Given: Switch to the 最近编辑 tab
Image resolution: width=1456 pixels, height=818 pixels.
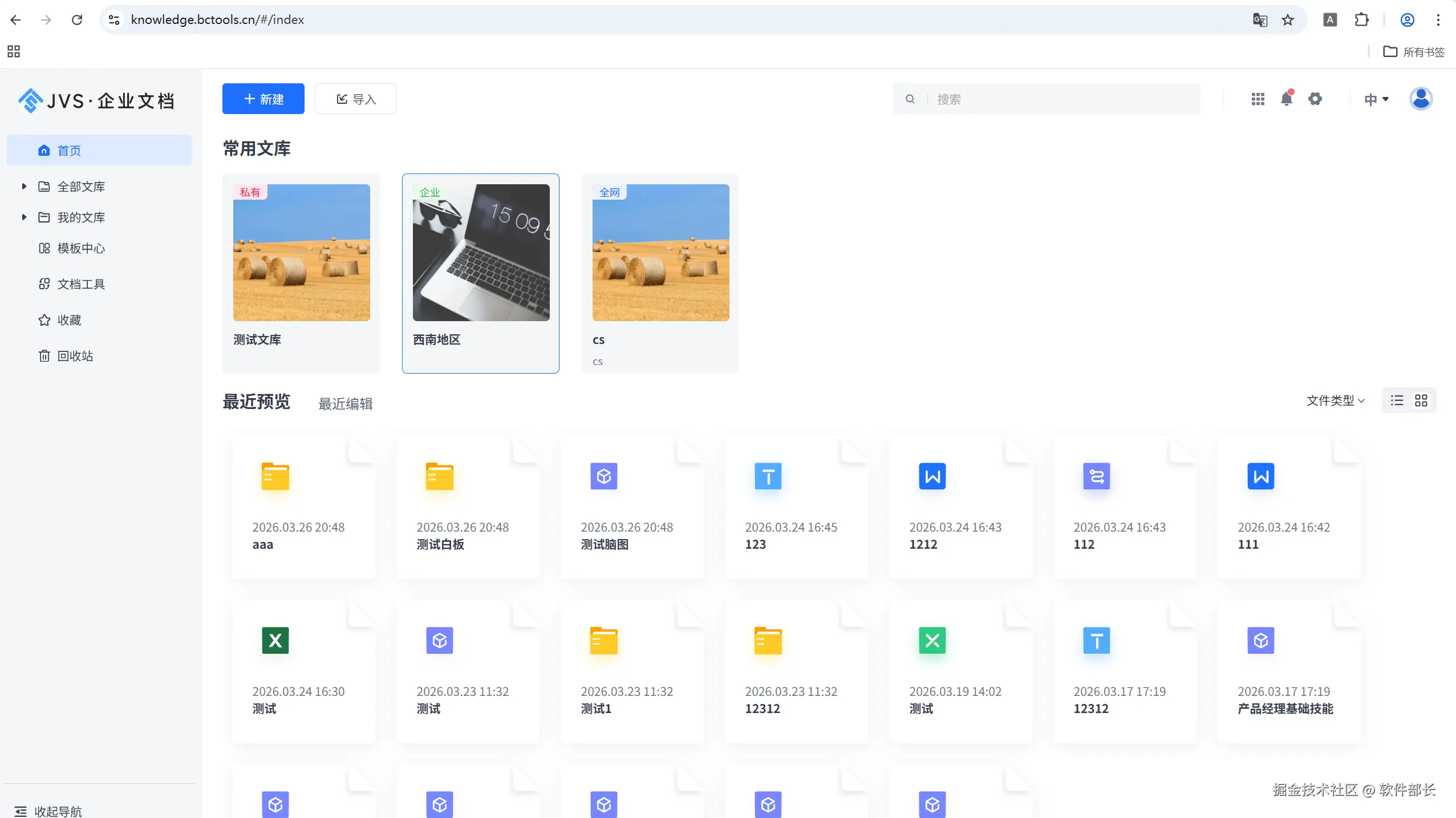Looking at the screenshot, I should point(345,404).
